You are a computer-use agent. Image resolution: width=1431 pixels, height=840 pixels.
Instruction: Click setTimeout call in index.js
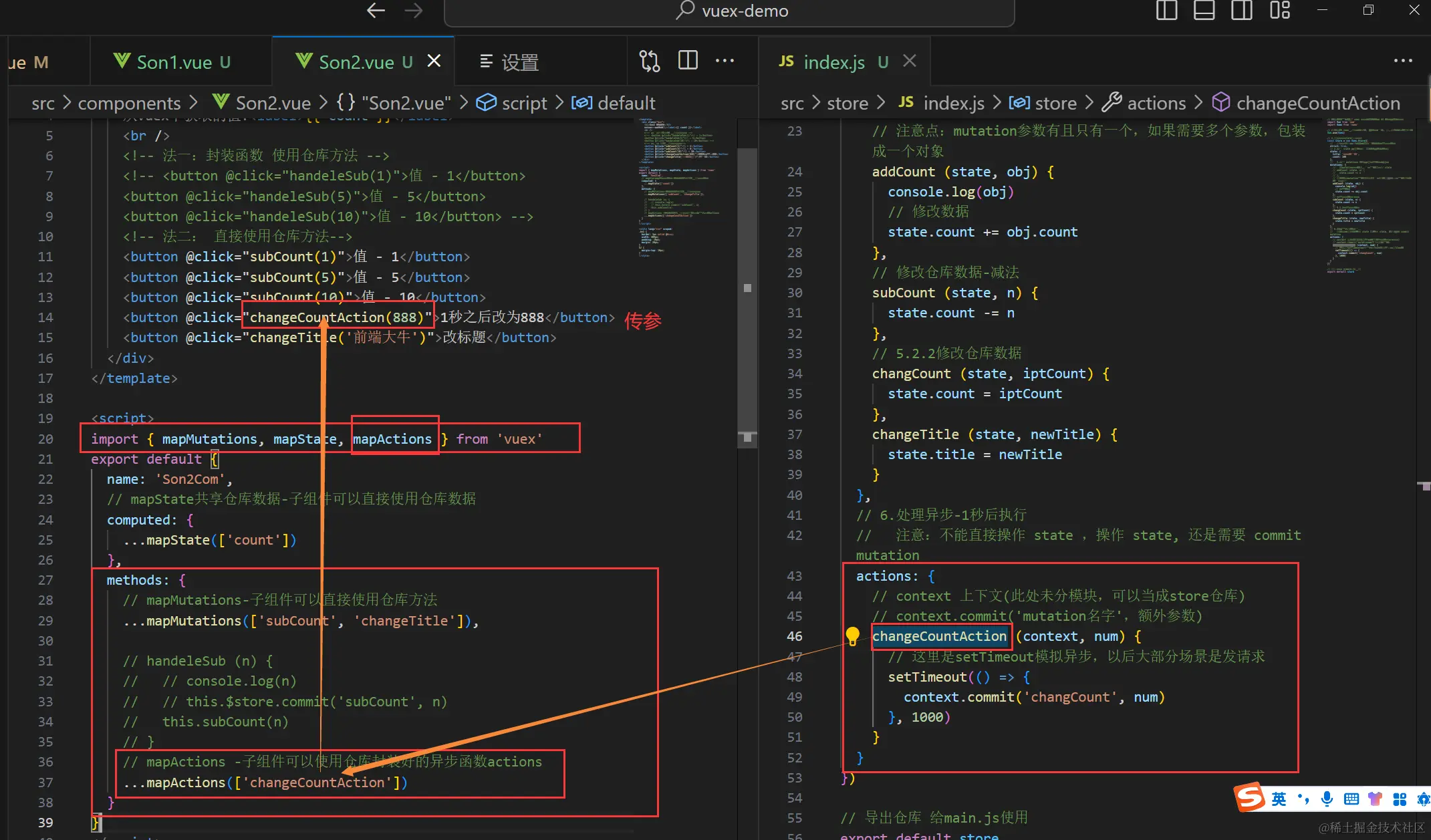pos(926,676)
